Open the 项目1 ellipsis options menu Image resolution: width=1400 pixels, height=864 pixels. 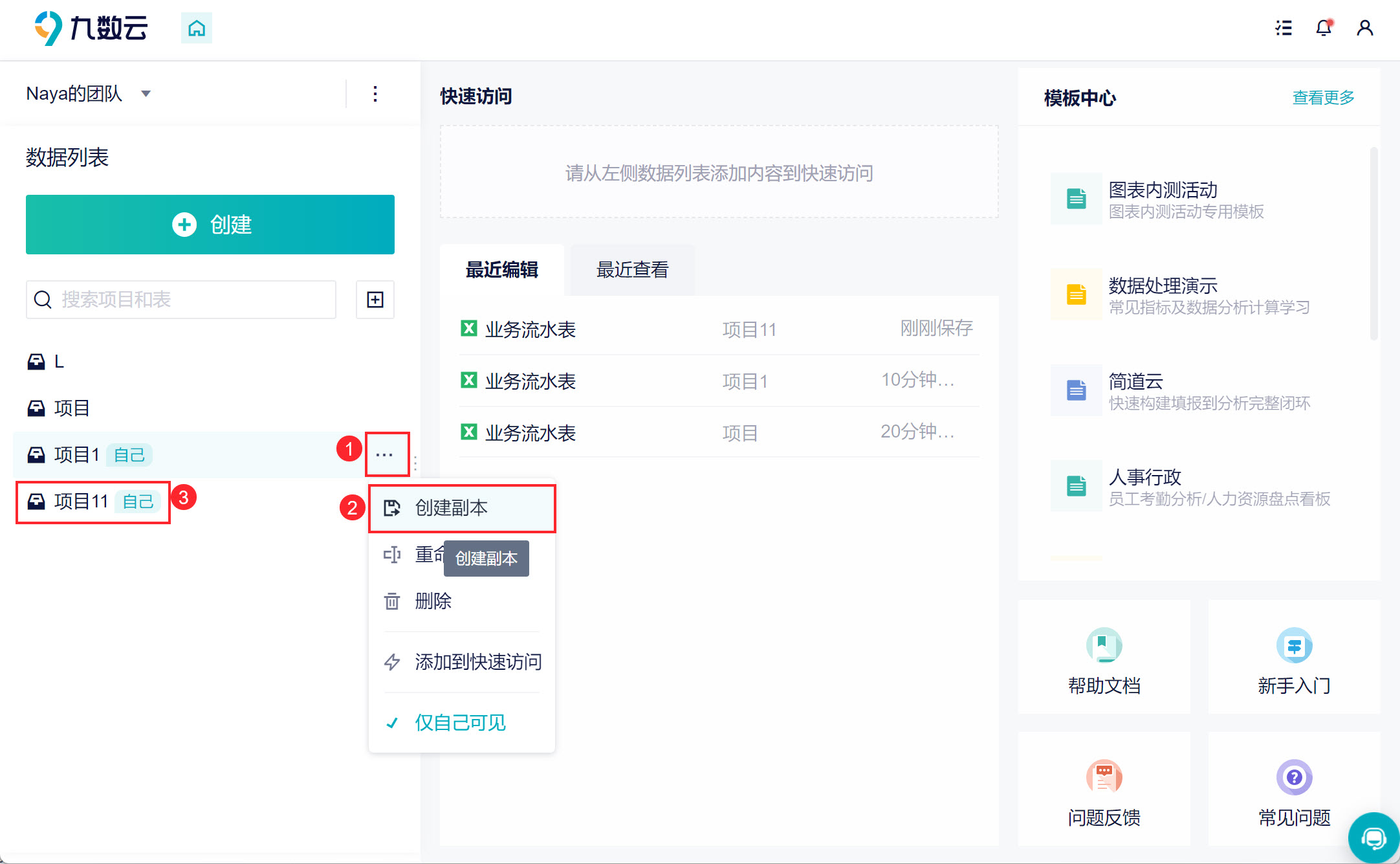coord(384,455)
